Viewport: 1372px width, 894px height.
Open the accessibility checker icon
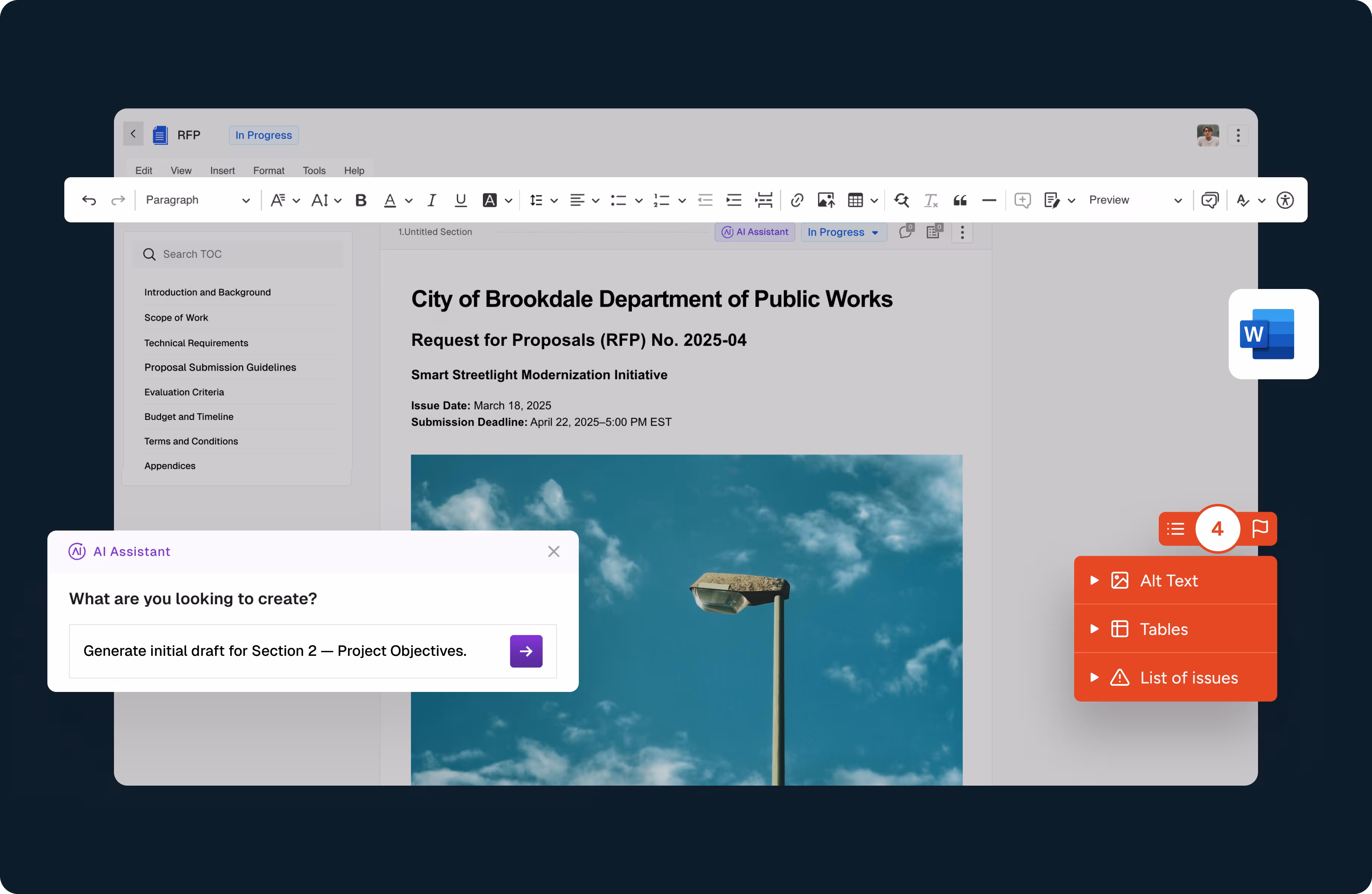(x=1285, y=200)
